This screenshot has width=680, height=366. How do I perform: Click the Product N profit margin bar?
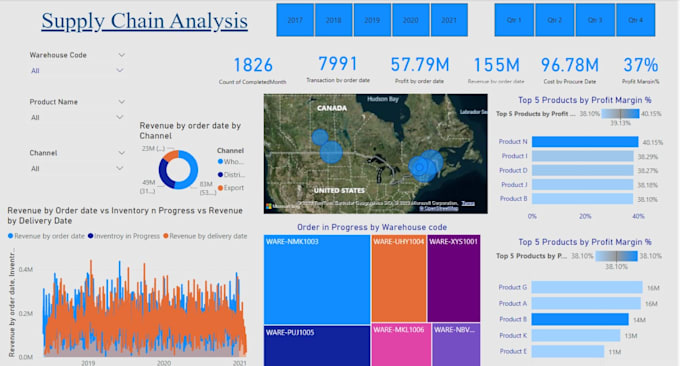pyautogui.click(x=585, y=142)
